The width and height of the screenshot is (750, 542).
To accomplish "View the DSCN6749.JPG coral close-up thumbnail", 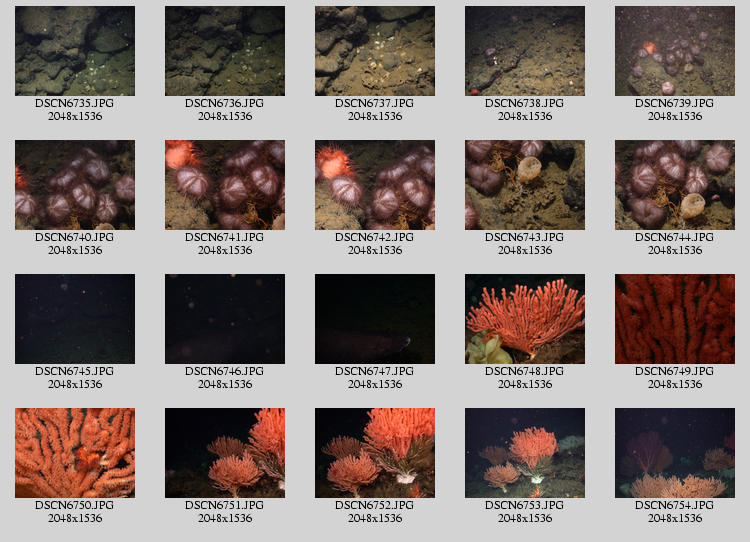I will tap(675, 319).
